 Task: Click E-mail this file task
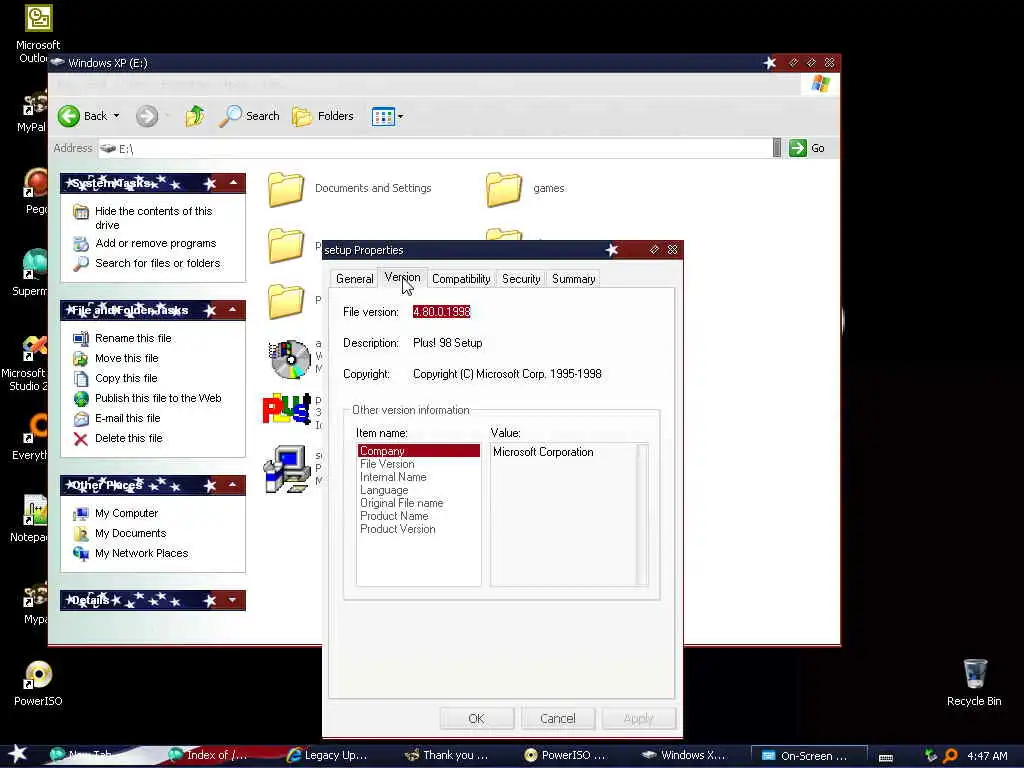pyautogui.click(x=127, y=419)
